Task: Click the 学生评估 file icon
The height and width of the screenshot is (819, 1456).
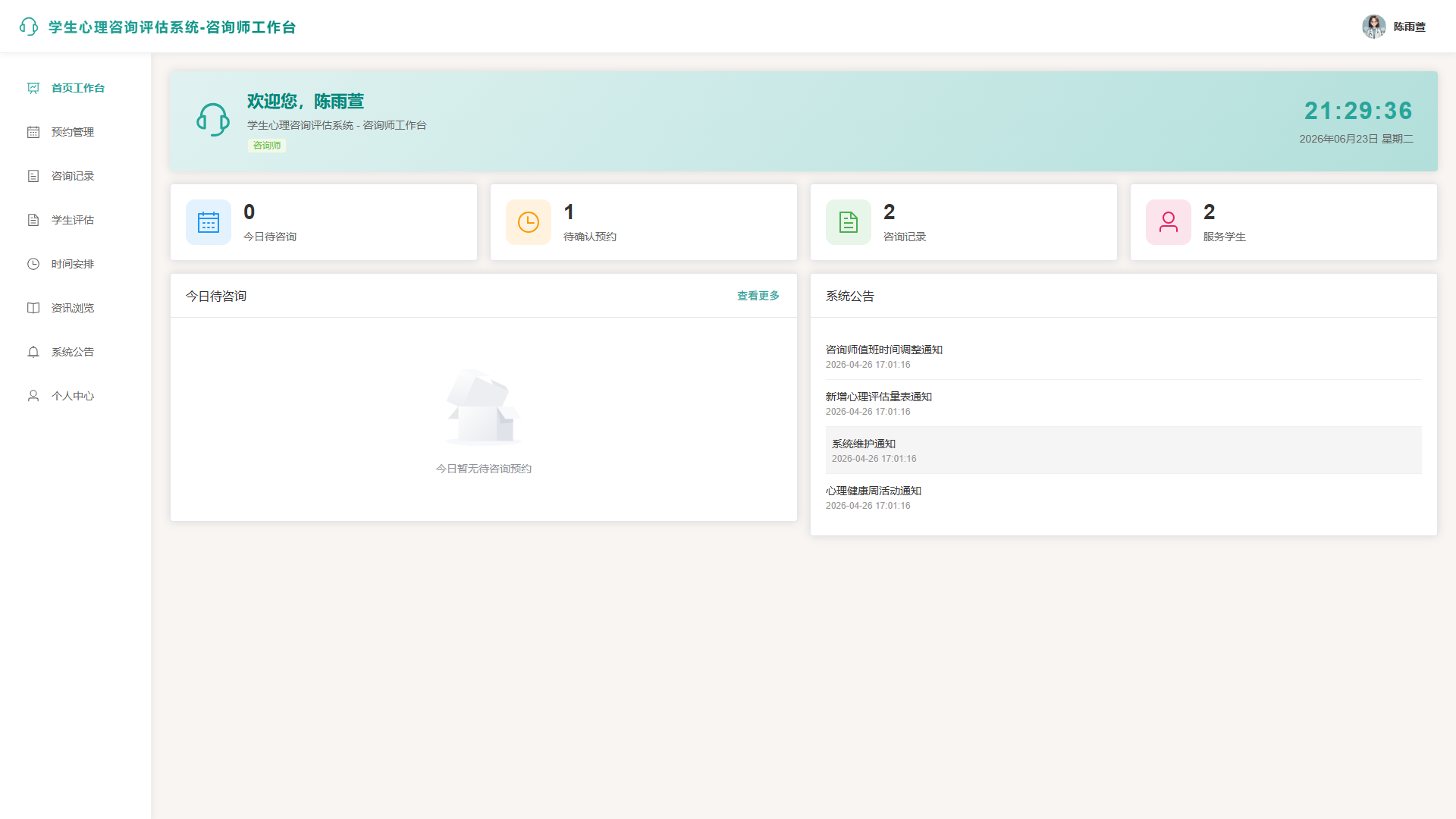Action: (x=33, y=220)
